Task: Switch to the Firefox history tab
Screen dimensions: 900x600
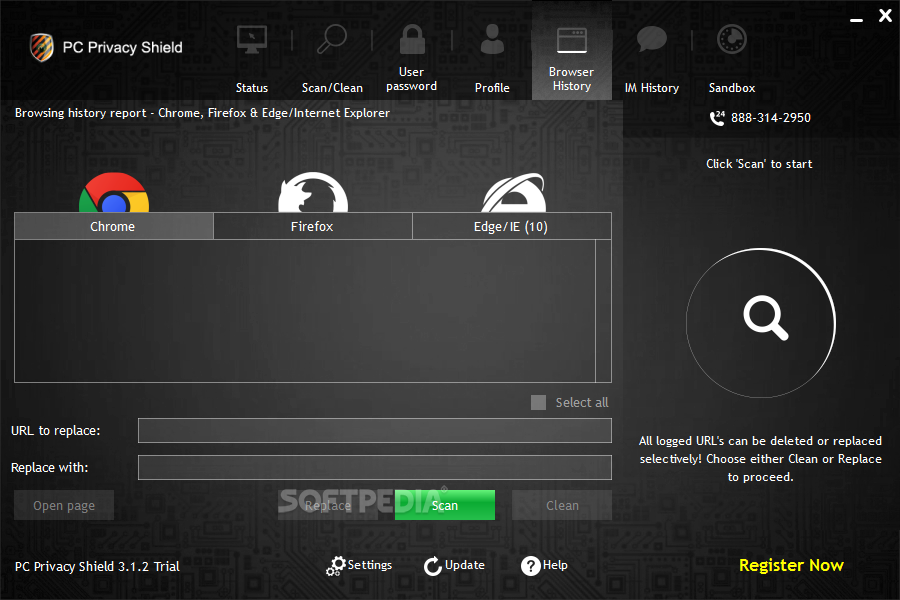Action: pyautogui.click(x=313, y=226)
